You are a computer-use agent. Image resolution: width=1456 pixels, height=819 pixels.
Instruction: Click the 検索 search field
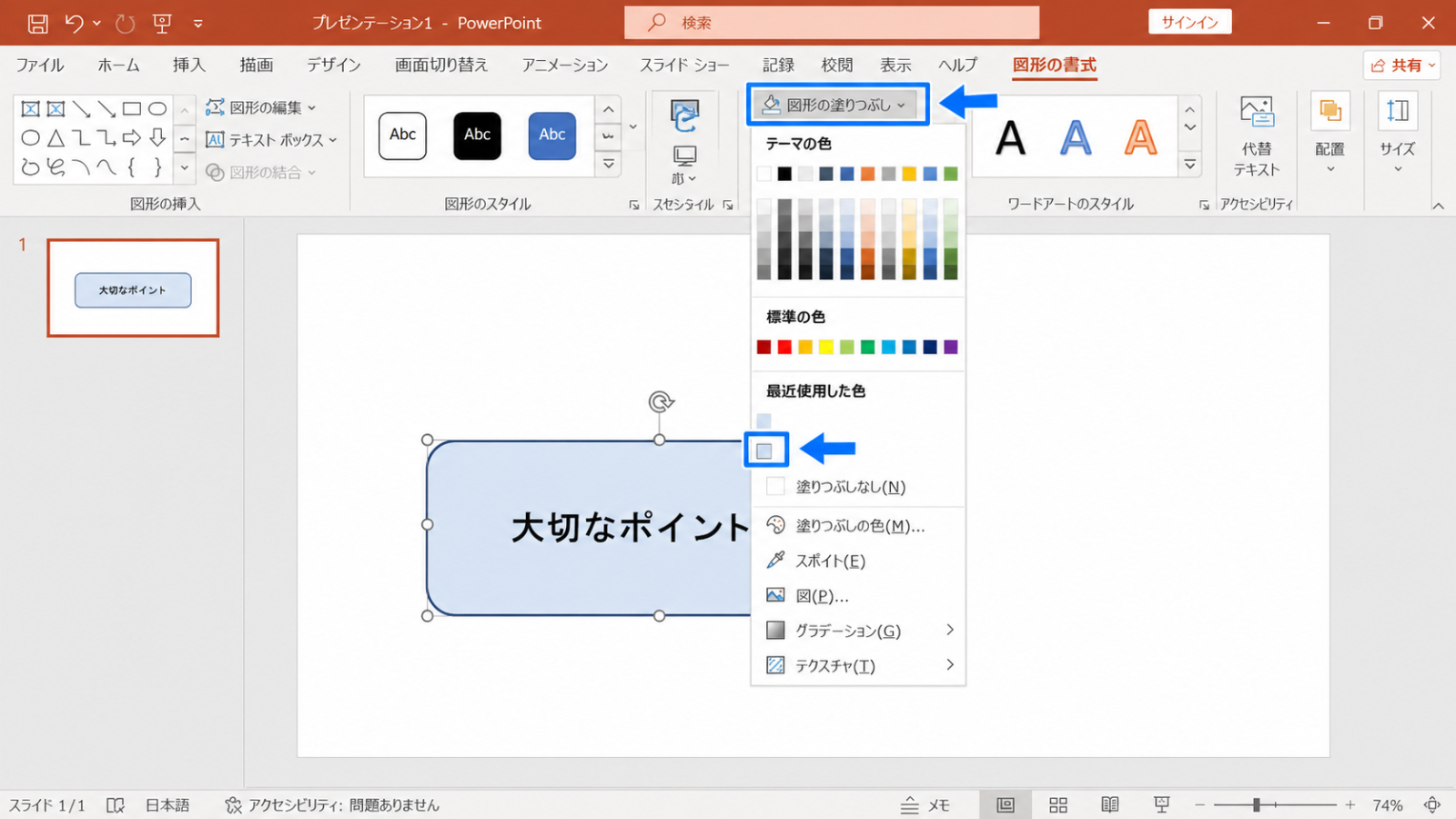click(832, 23)
